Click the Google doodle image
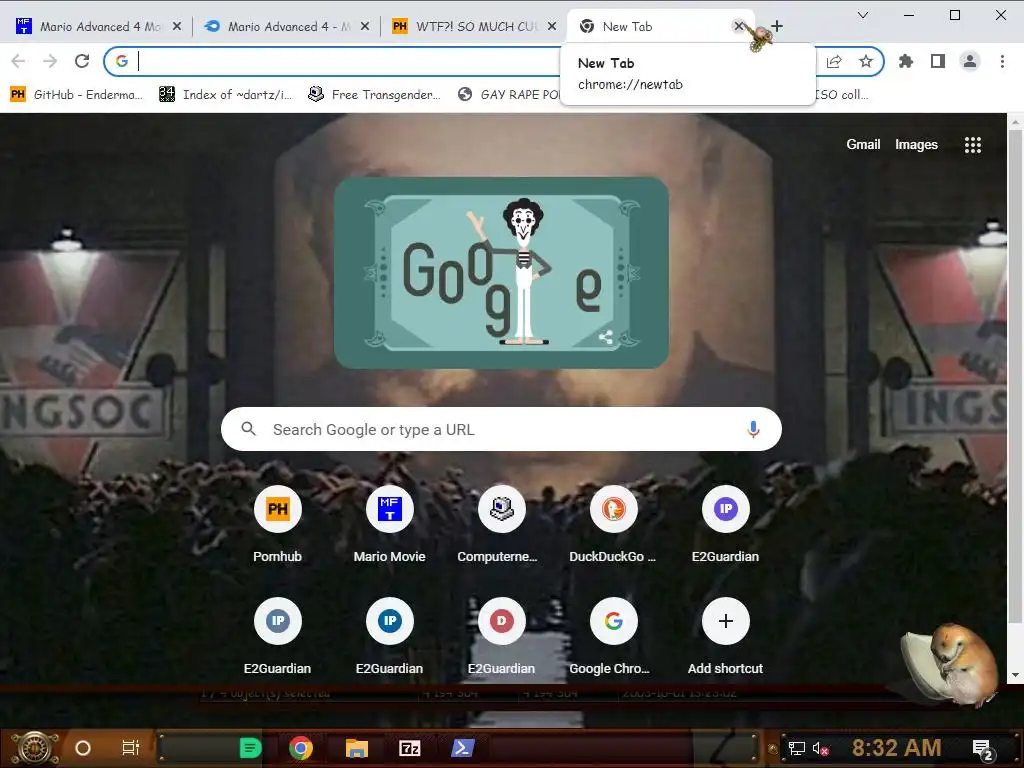 501,272
